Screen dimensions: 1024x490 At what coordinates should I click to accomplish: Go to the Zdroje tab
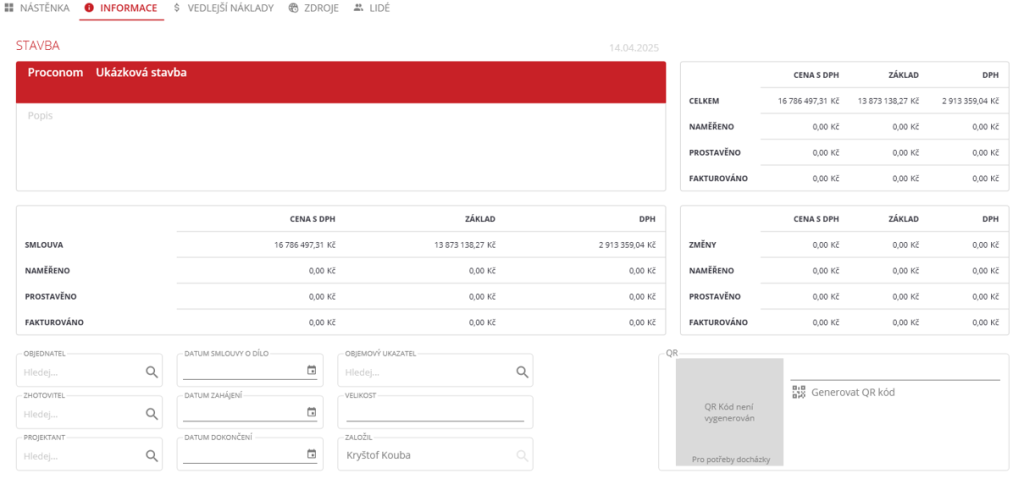point(313,8)
